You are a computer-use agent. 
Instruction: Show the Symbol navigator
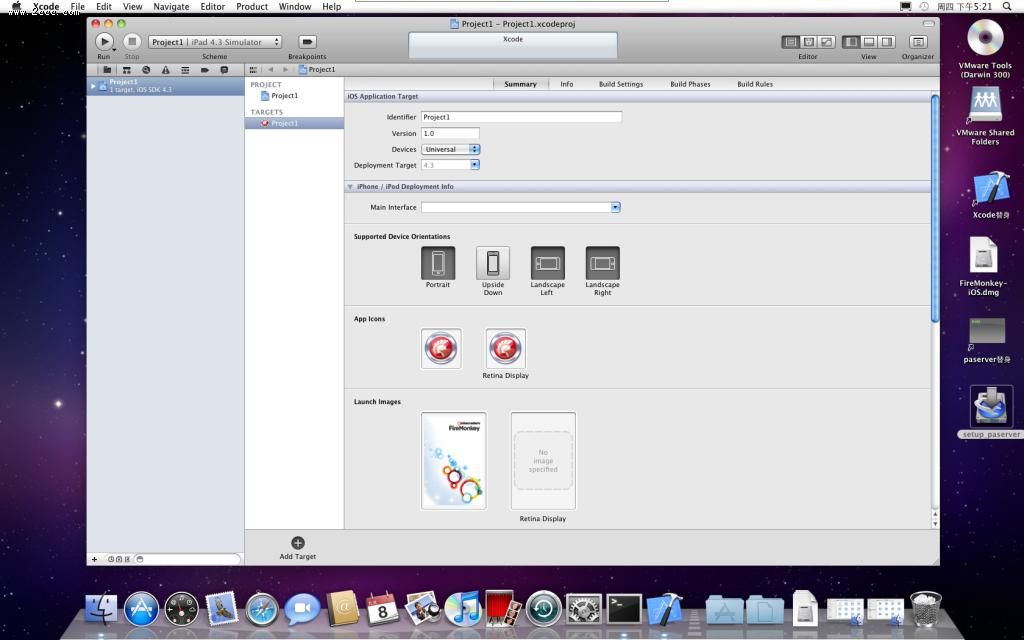point(126,70)
